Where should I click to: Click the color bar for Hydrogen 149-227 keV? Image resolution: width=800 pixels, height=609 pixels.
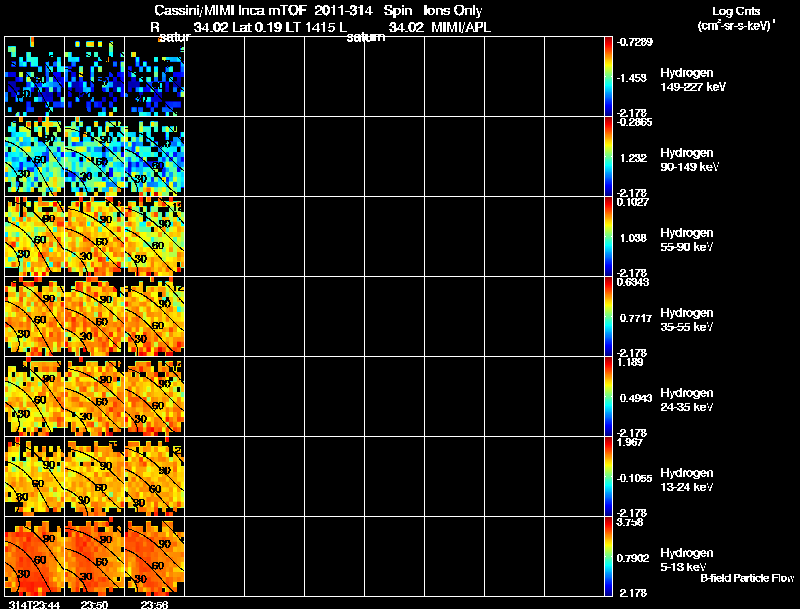[608, 77]
